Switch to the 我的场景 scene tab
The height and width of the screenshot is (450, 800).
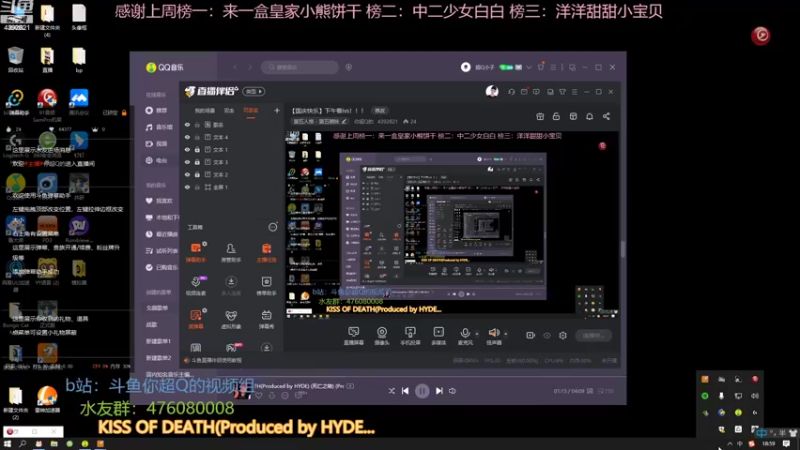click(x=205, y=110)
